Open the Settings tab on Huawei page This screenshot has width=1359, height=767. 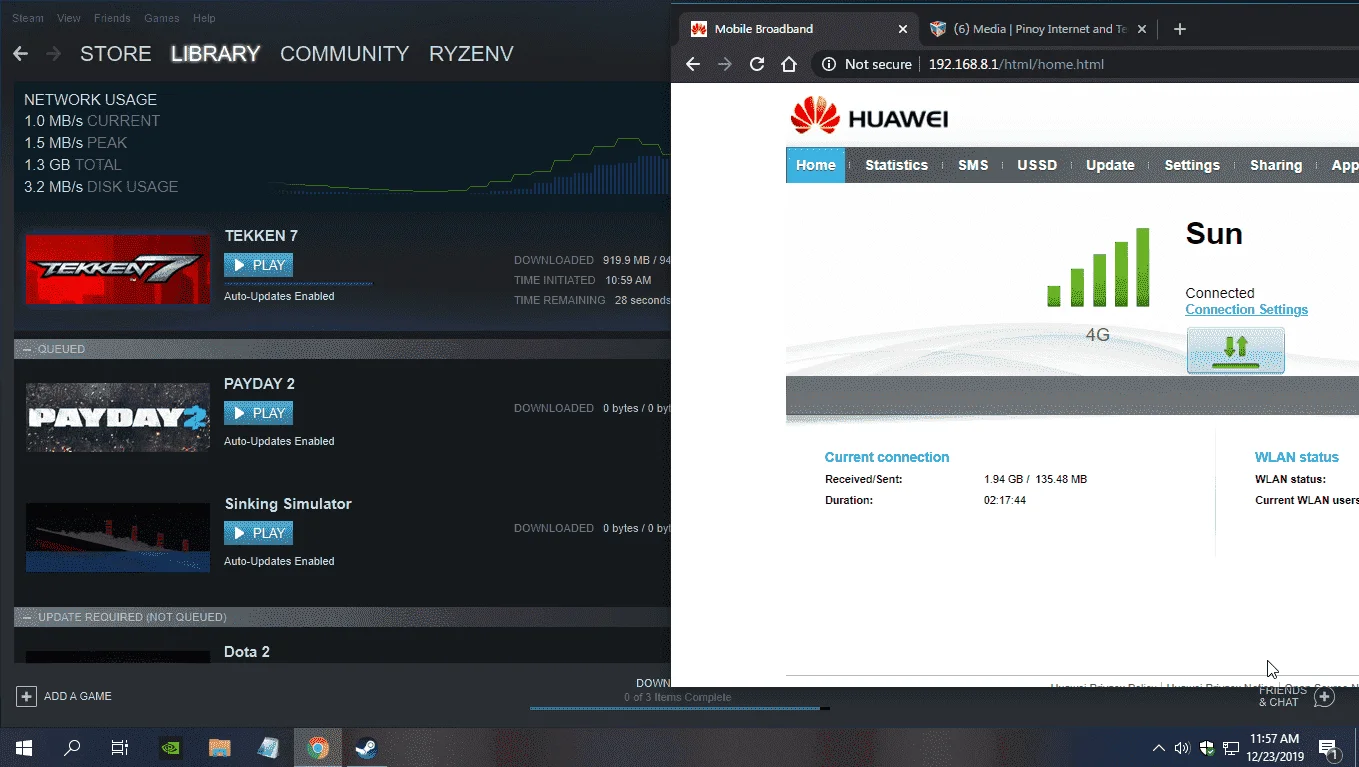coord(1192,165)
